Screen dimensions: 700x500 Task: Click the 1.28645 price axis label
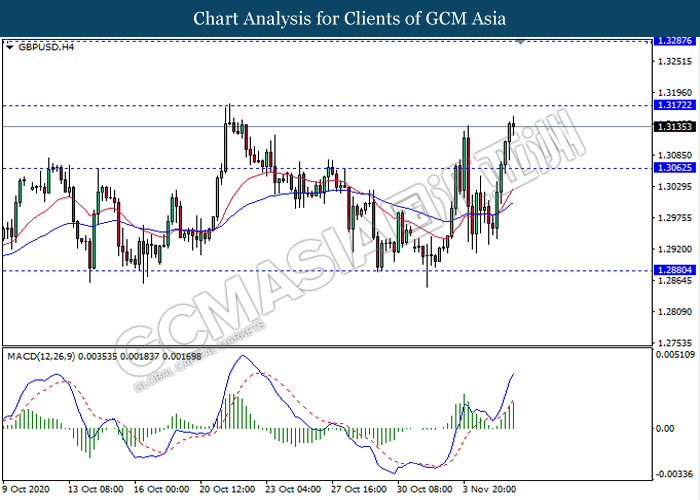(x=675, y=280)
